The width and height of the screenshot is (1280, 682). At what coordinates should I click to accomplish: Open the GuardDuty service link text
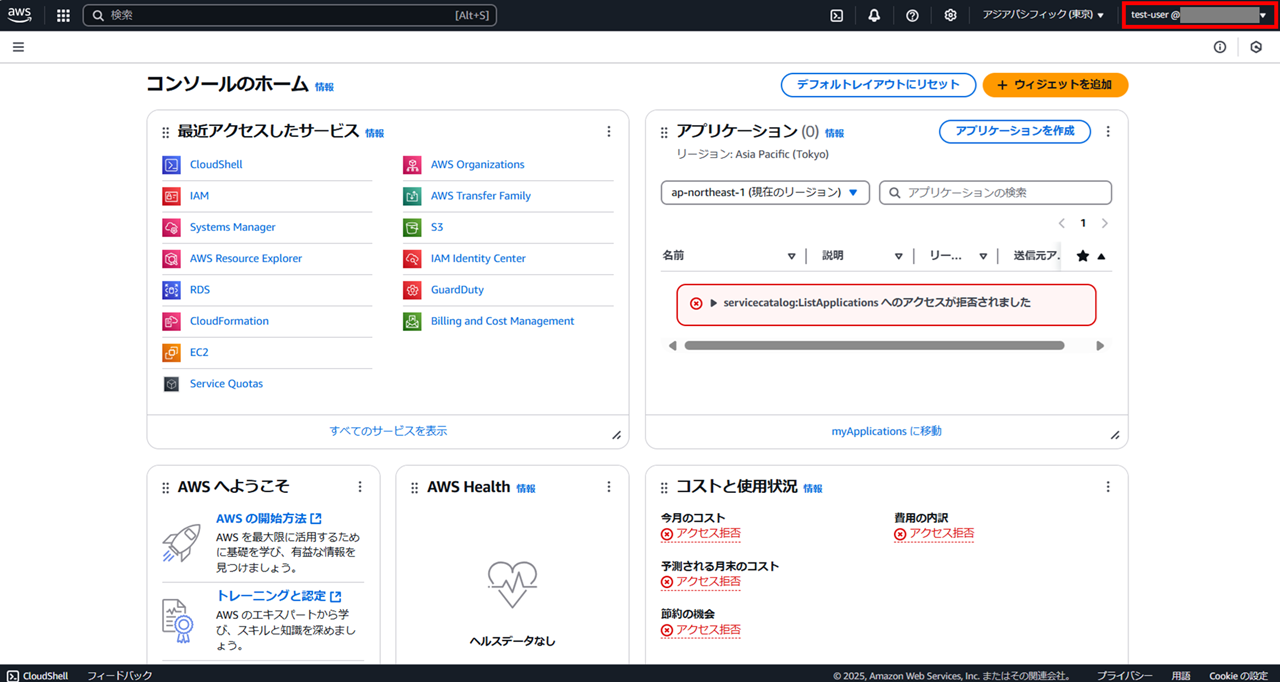[457, 290]
